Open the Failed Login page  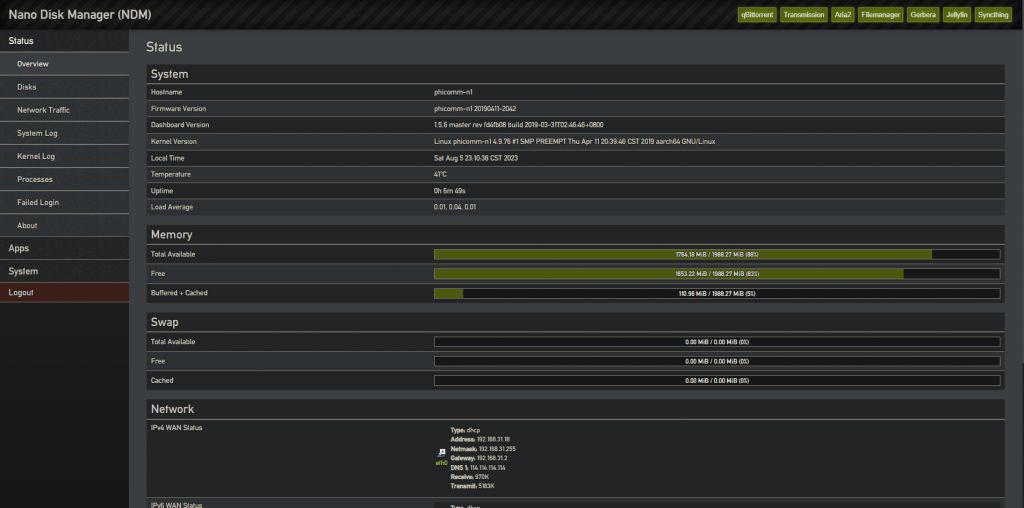pos(38,202)
